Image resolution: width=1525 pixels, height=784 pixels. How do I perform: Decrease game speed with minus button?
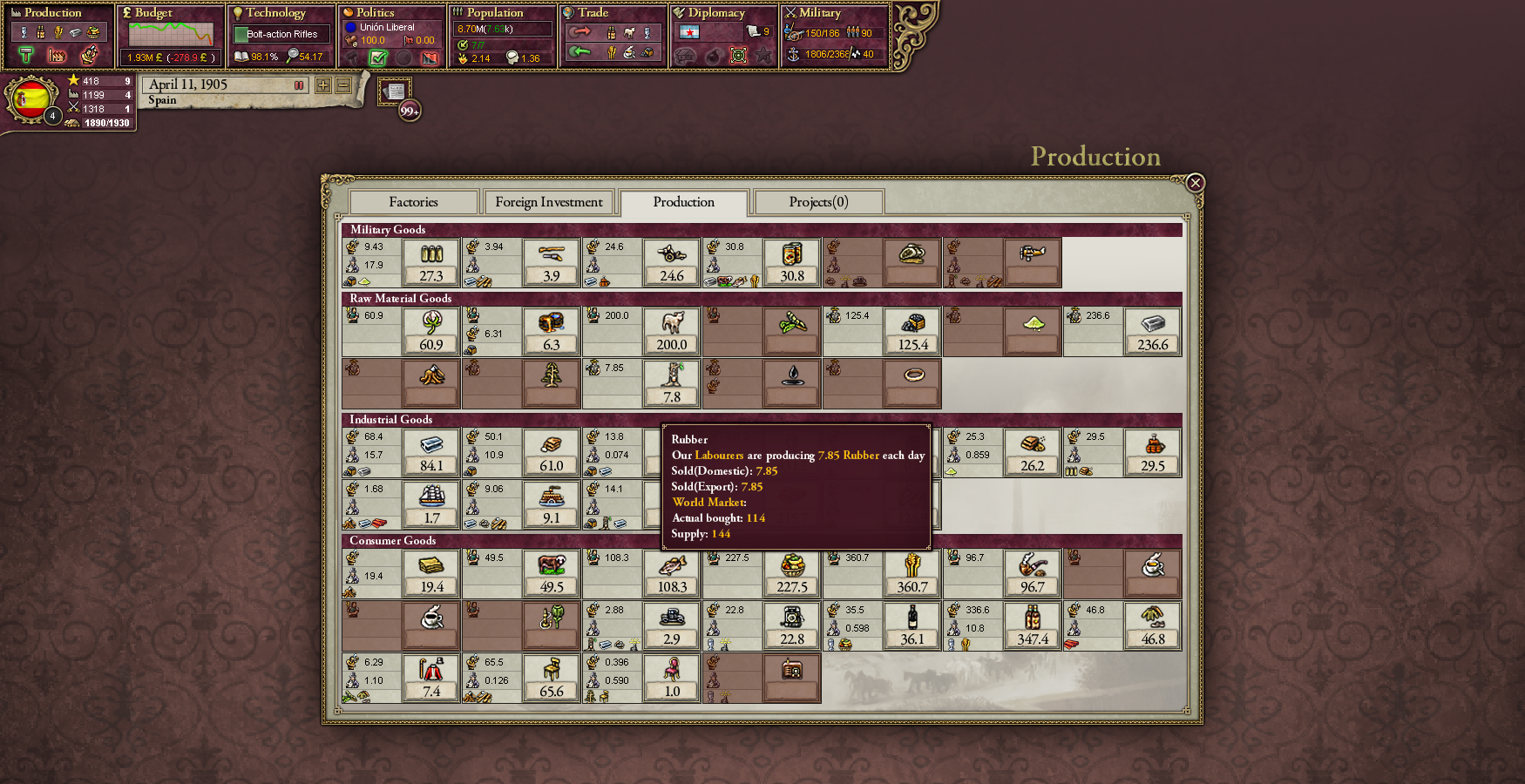click(343, 85)
